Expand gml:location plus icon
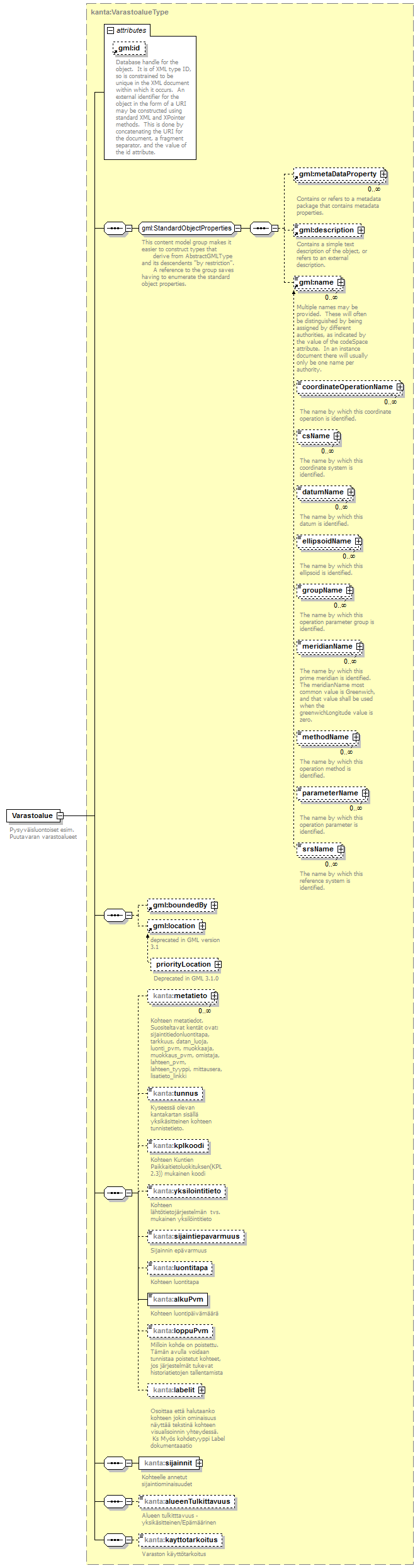The image size is (420, 1568). pyautogui.click(x=202, y=926)
